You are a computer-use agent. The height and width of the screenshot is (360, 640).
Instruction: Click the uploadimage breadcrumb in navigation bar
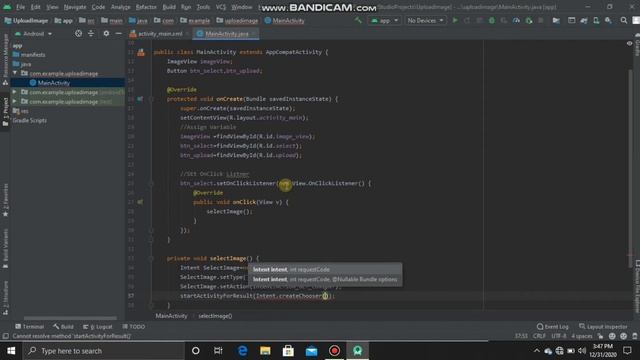237,20
